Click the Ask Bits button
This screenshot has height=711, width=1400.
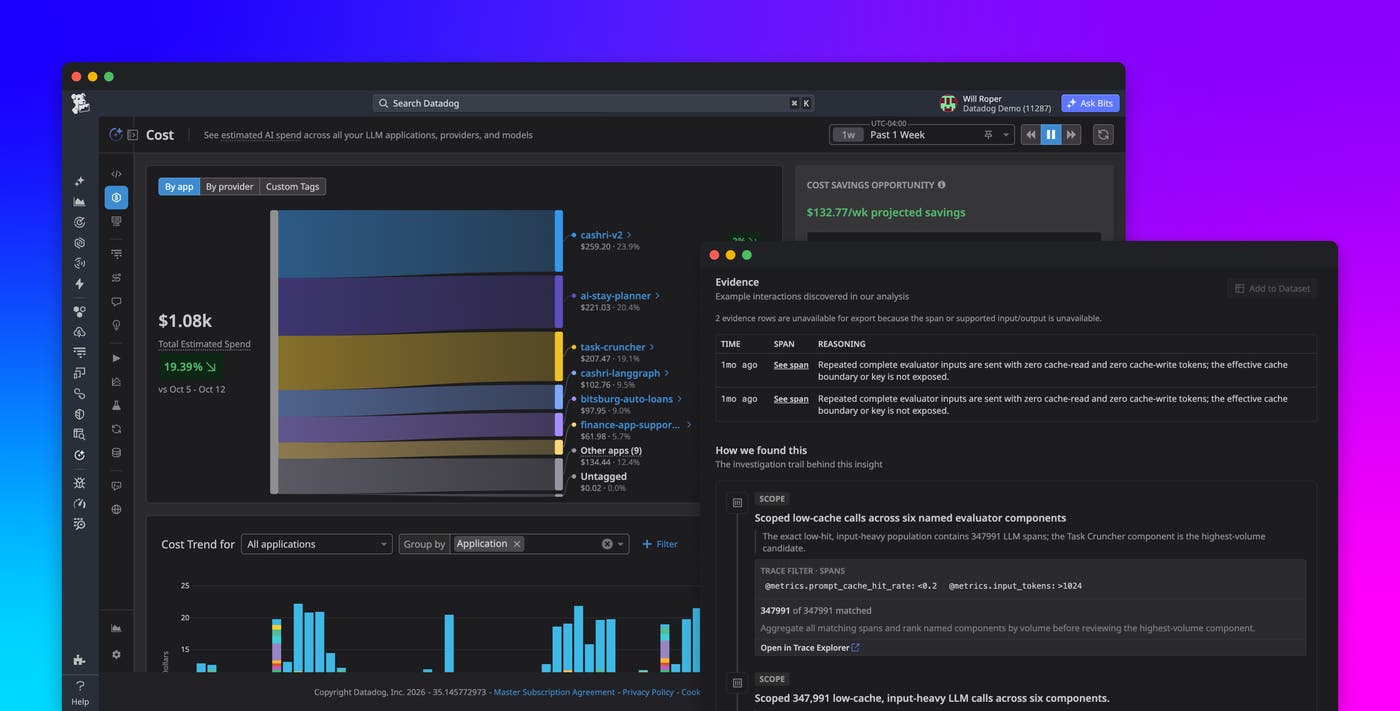[x=1090, y=103]
